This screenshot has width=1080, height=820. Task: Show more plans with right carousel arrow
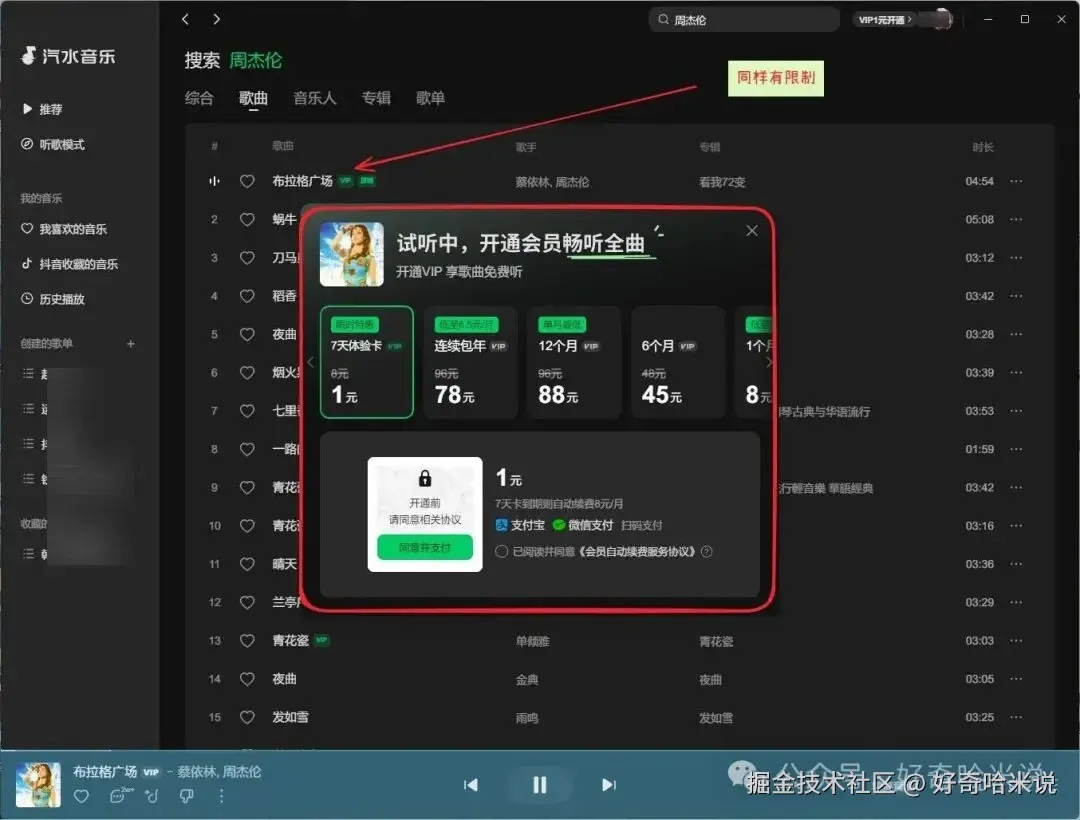pos(769,362)
